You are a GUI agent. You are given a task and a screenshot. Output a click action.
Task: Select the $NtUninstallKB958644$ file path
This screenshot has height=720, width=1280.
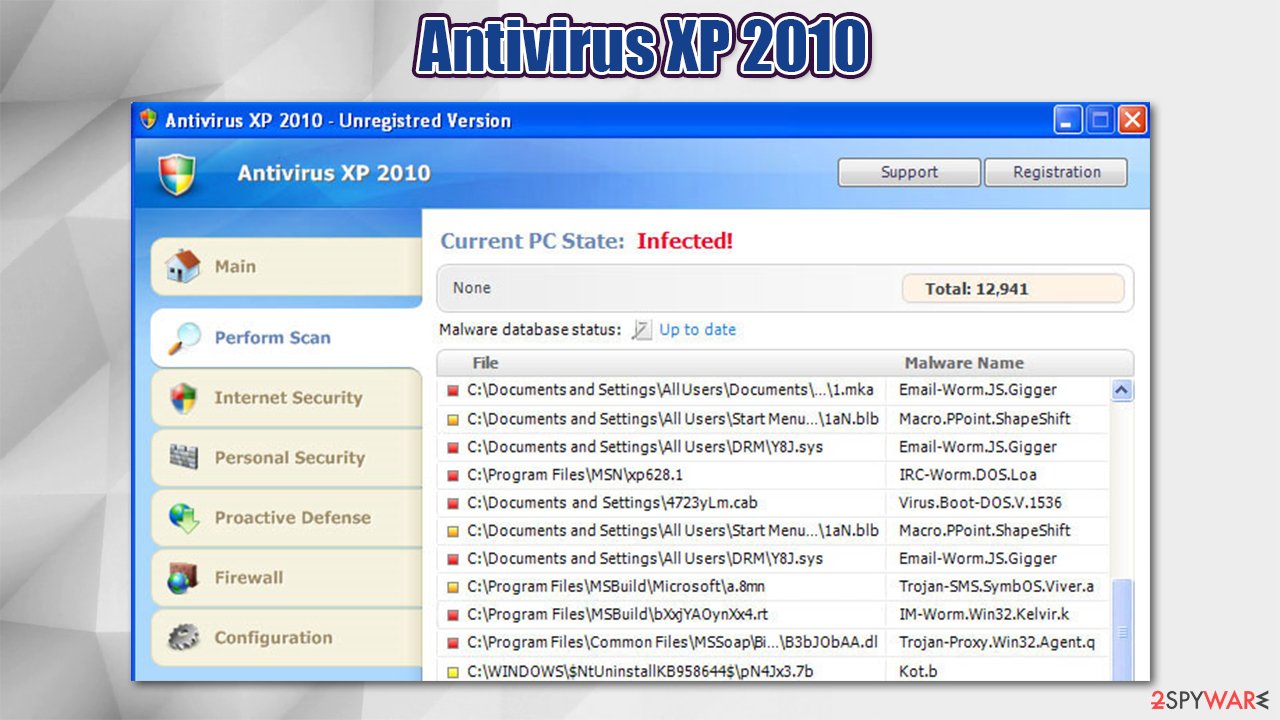pyautogui.click(x=640, y=671)
